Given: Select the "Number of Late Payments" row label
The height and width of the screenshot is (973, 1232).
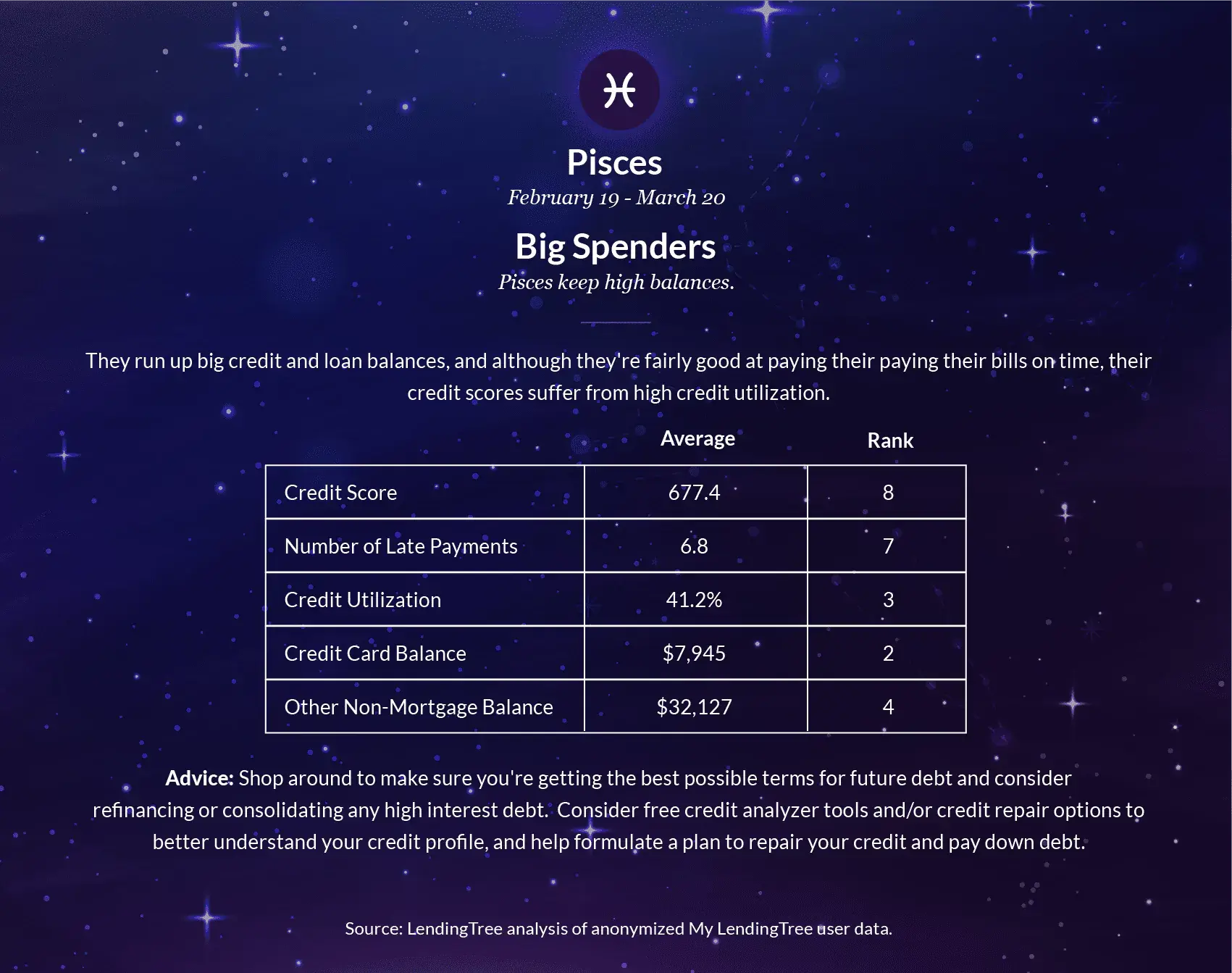Looking at the screenshot, I should [x=401, y=546].
